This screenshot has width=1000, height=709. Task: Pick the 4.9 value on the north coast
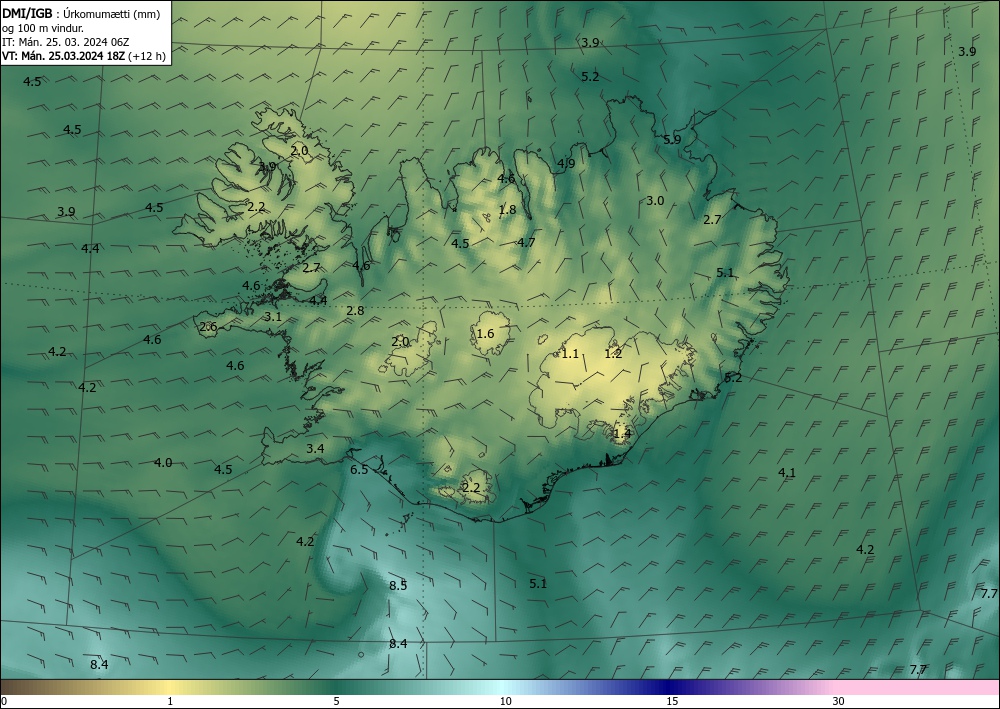click(x=566, y=163)
